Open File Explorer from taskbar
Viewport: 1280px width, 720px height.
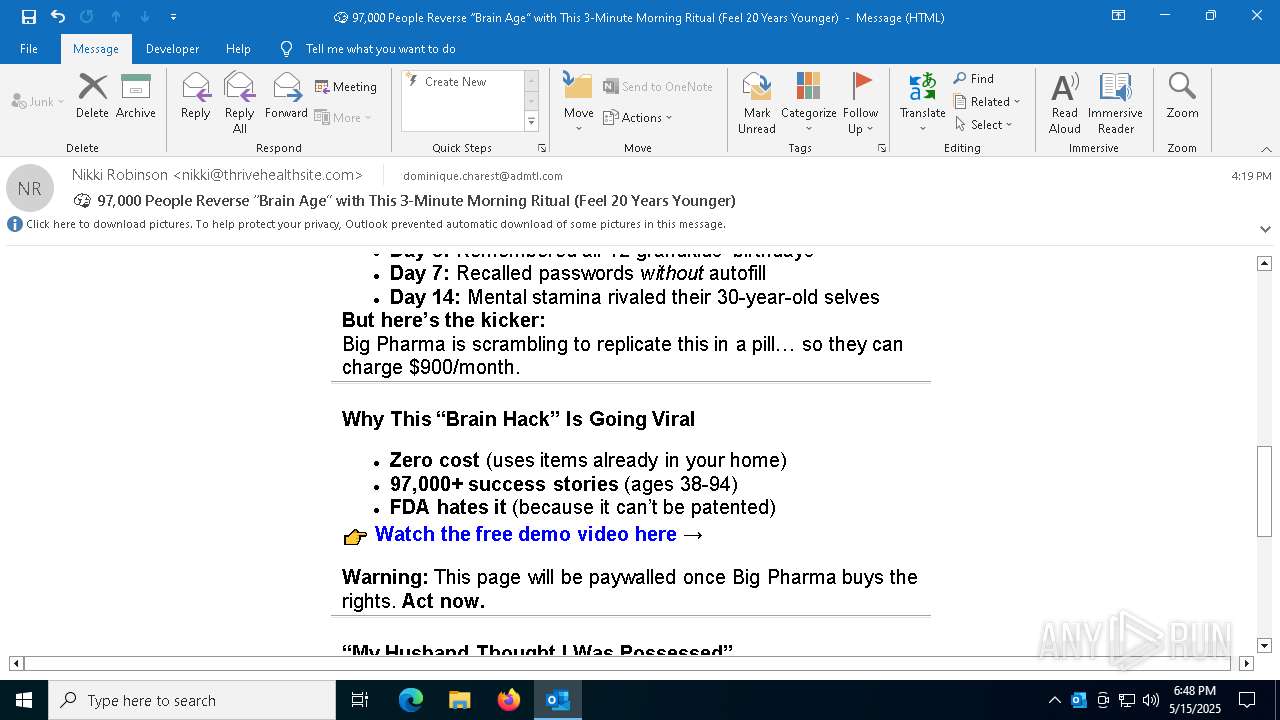[x=460, y=700]
